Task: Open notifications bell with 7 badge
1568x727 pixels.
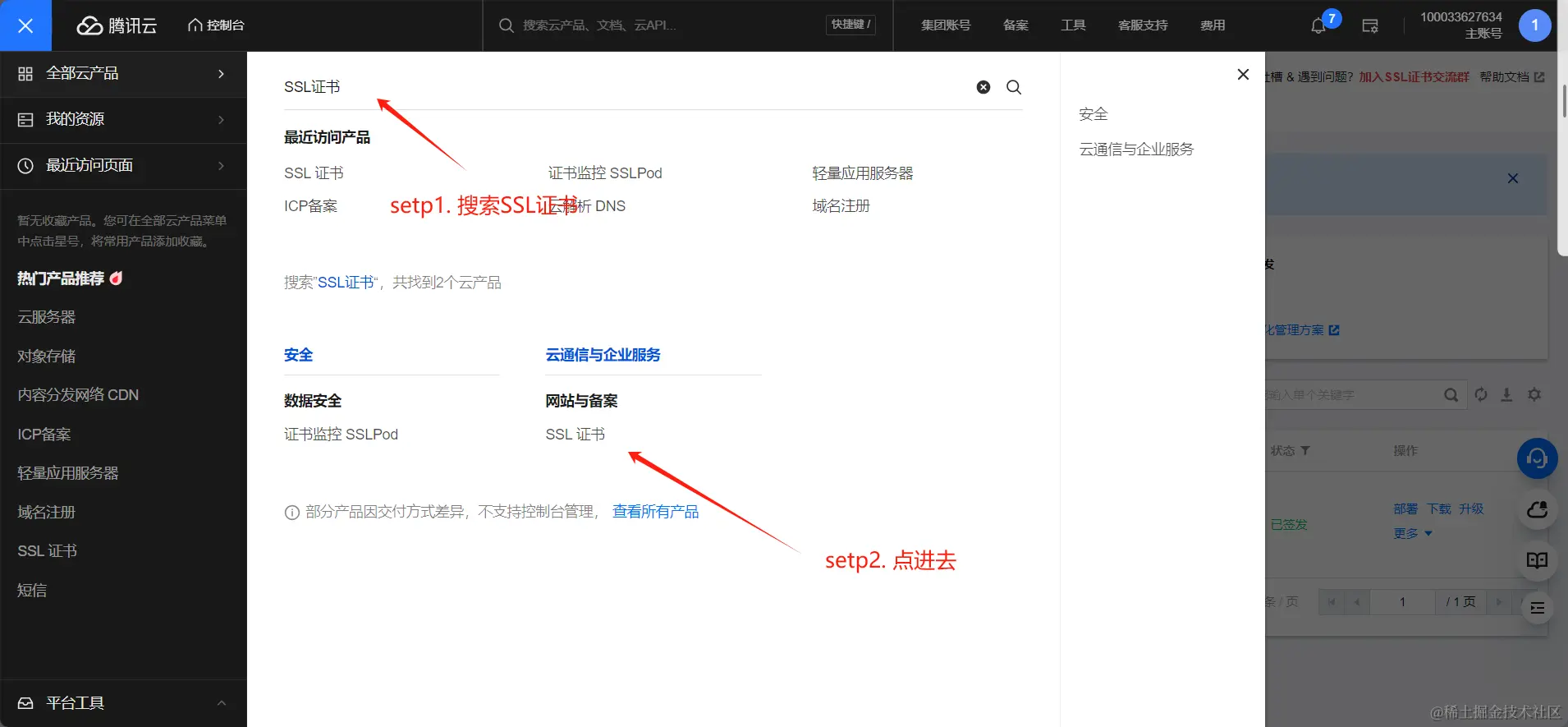Action: coord(1319,25)
